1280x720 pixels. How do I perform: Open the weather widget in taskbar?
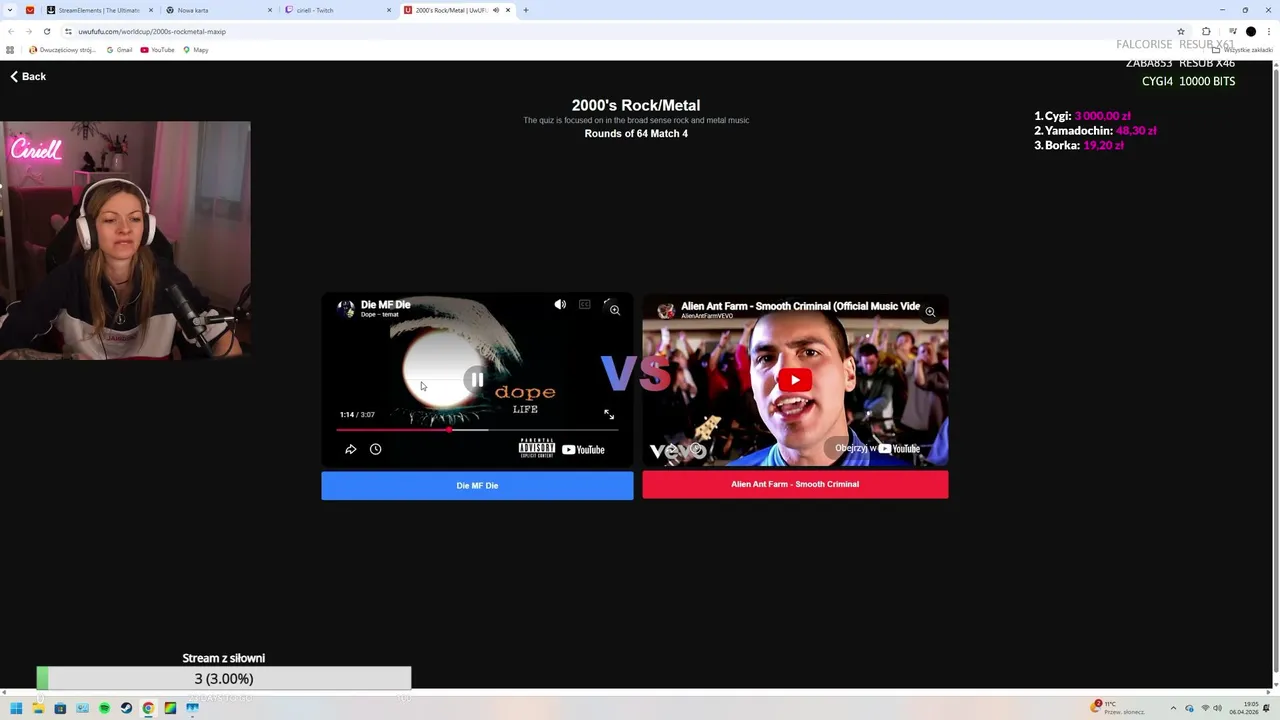coord(1119,708)
